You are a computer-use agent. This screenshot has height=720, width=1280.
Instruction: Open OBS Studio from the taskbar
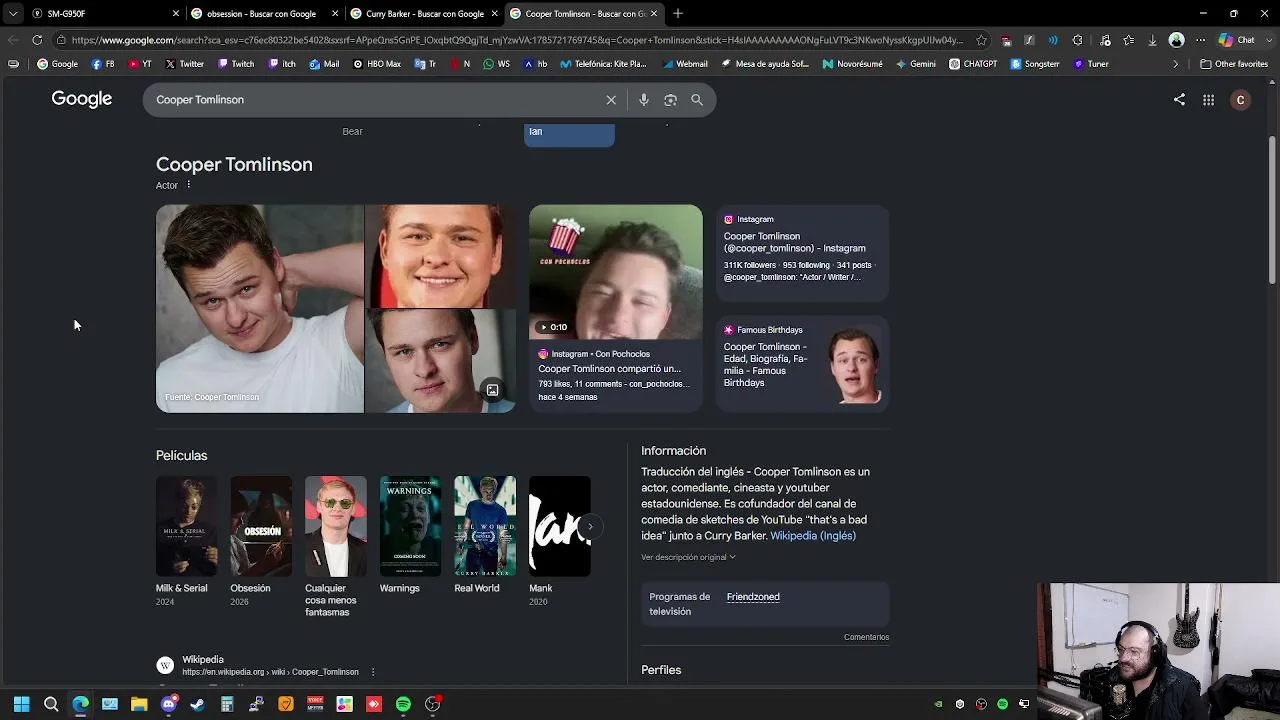(x=432, y=704)
